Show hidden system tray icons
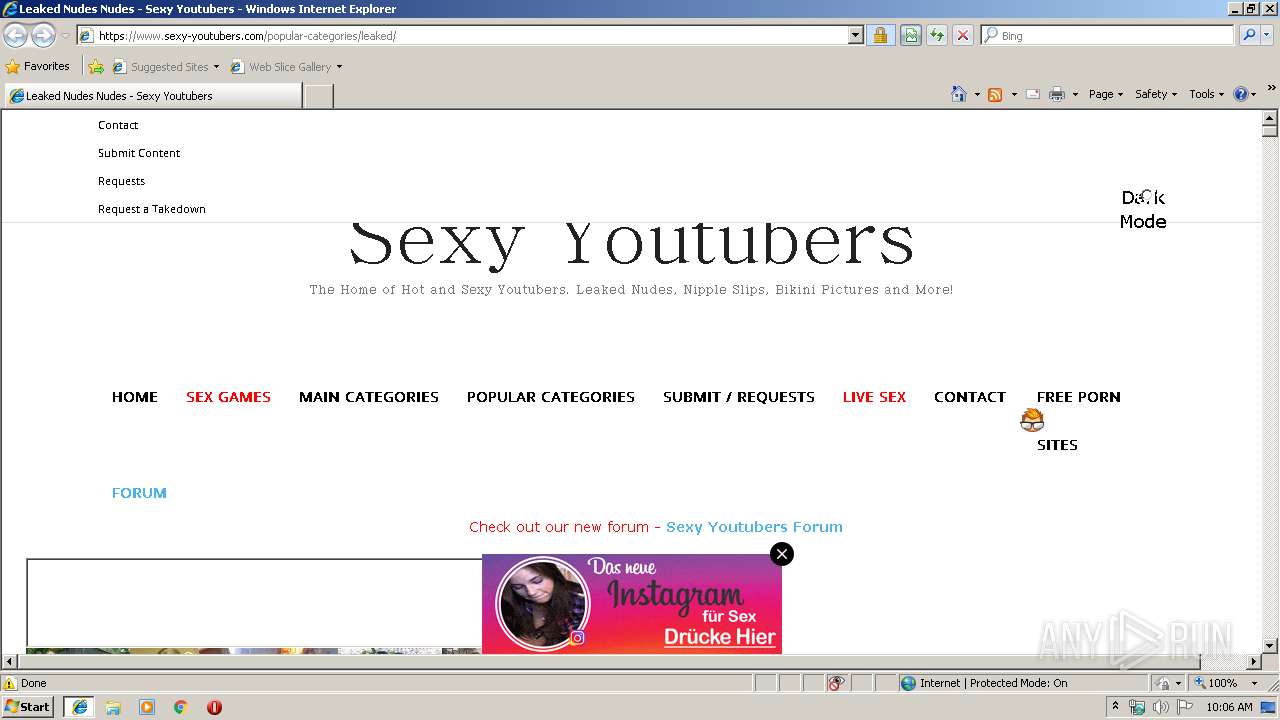This screenshot has height=720, width=1280. pyautogui.click(x=1115, y=707)
